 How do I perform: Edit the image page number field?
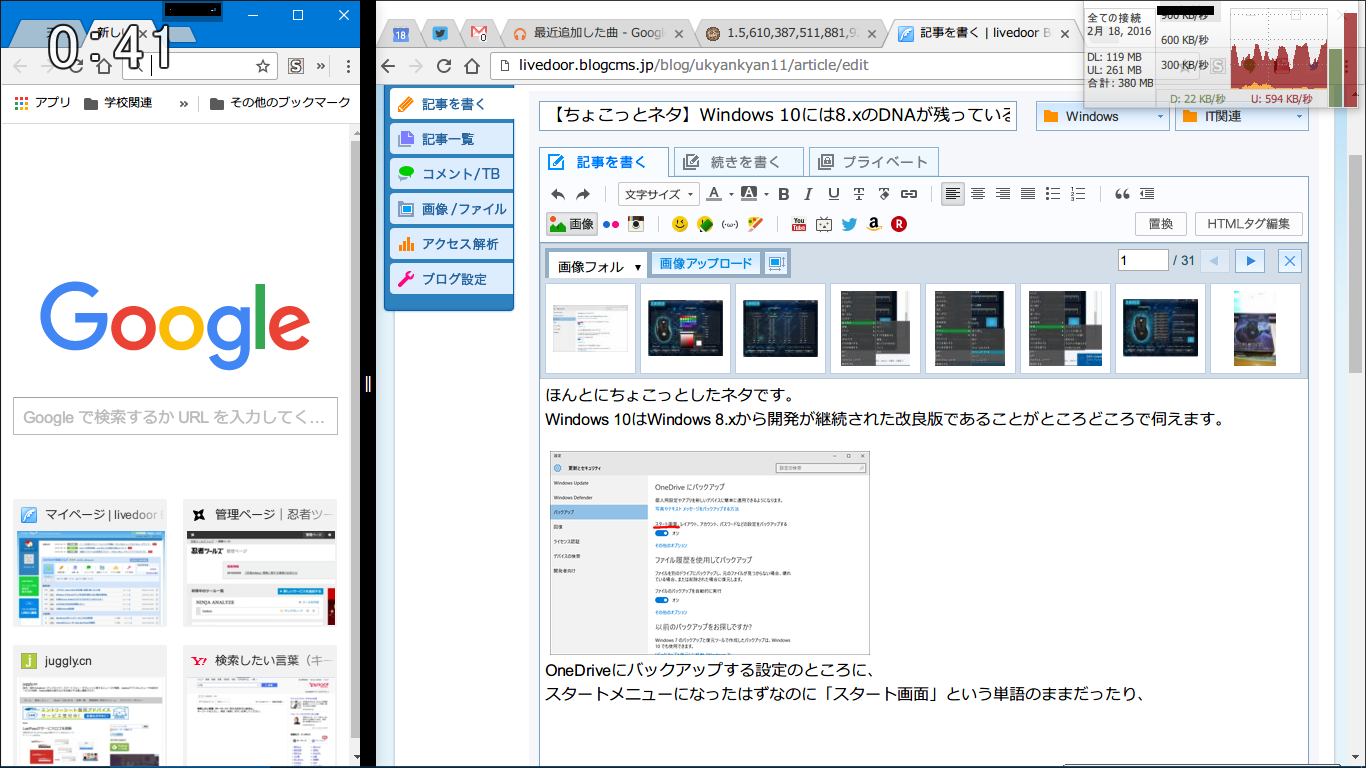coord(1144,260)
